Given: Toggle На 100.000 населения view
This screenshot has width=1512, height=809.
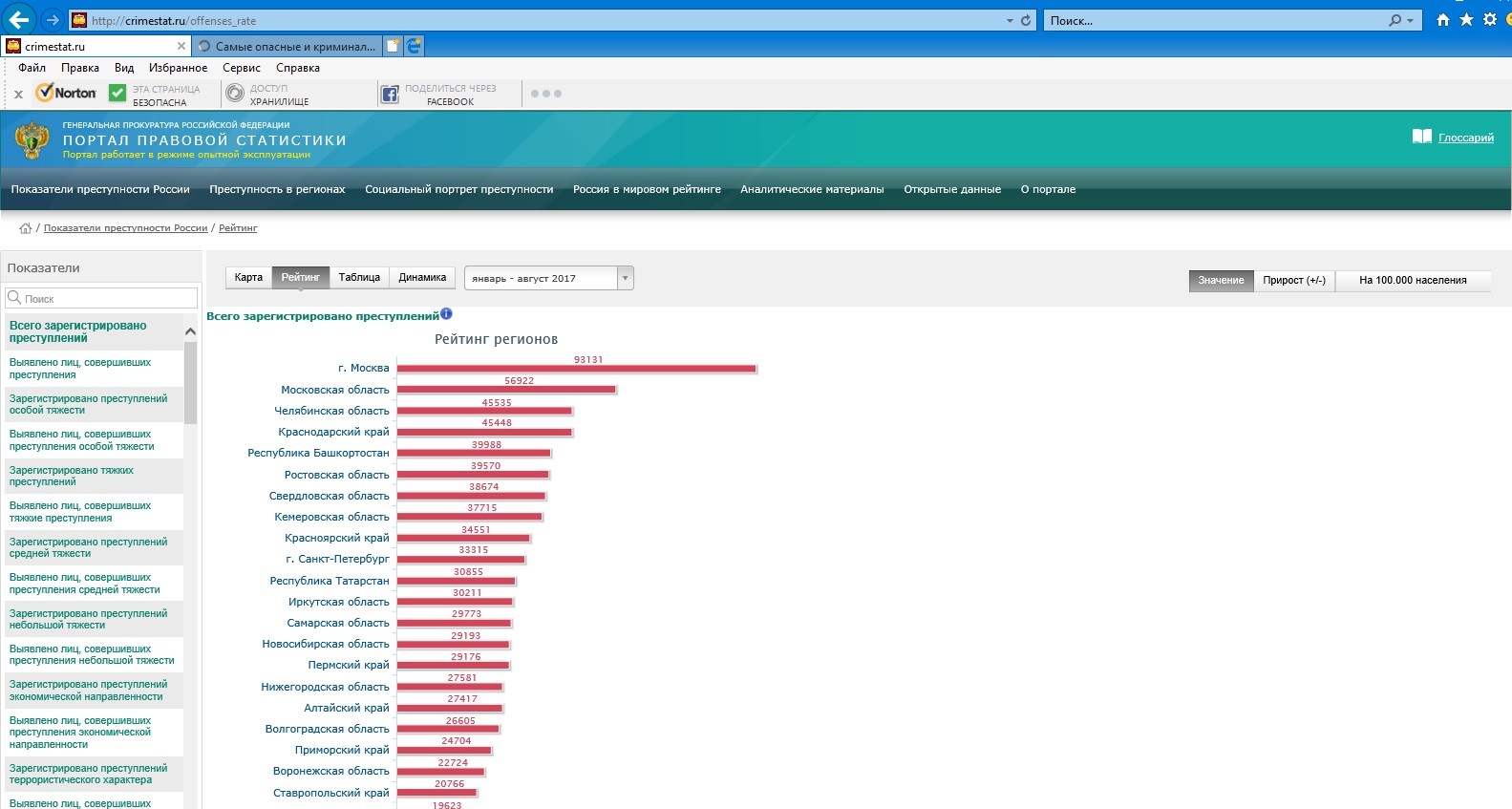Looking at the screenshot, I should tap(1413, 280).
